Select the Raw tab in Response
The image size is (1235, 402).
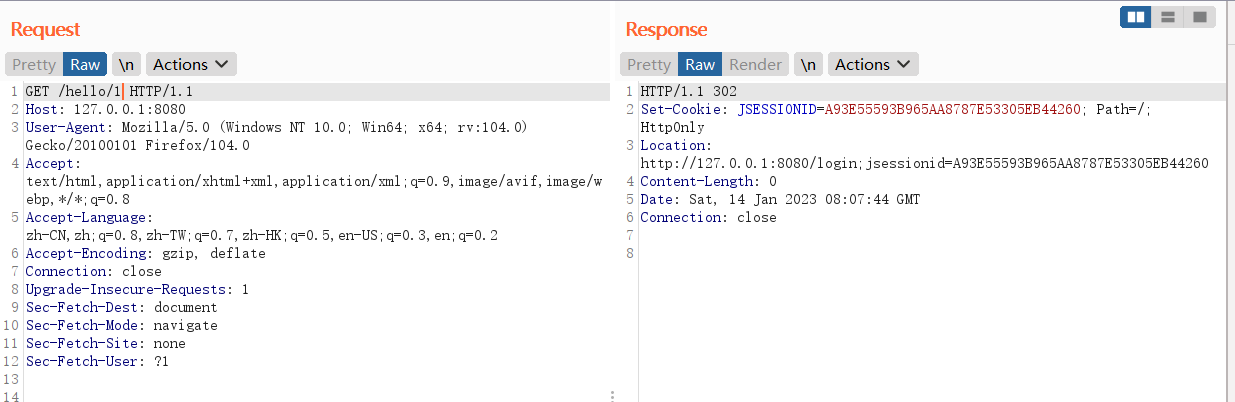(700, 64)
